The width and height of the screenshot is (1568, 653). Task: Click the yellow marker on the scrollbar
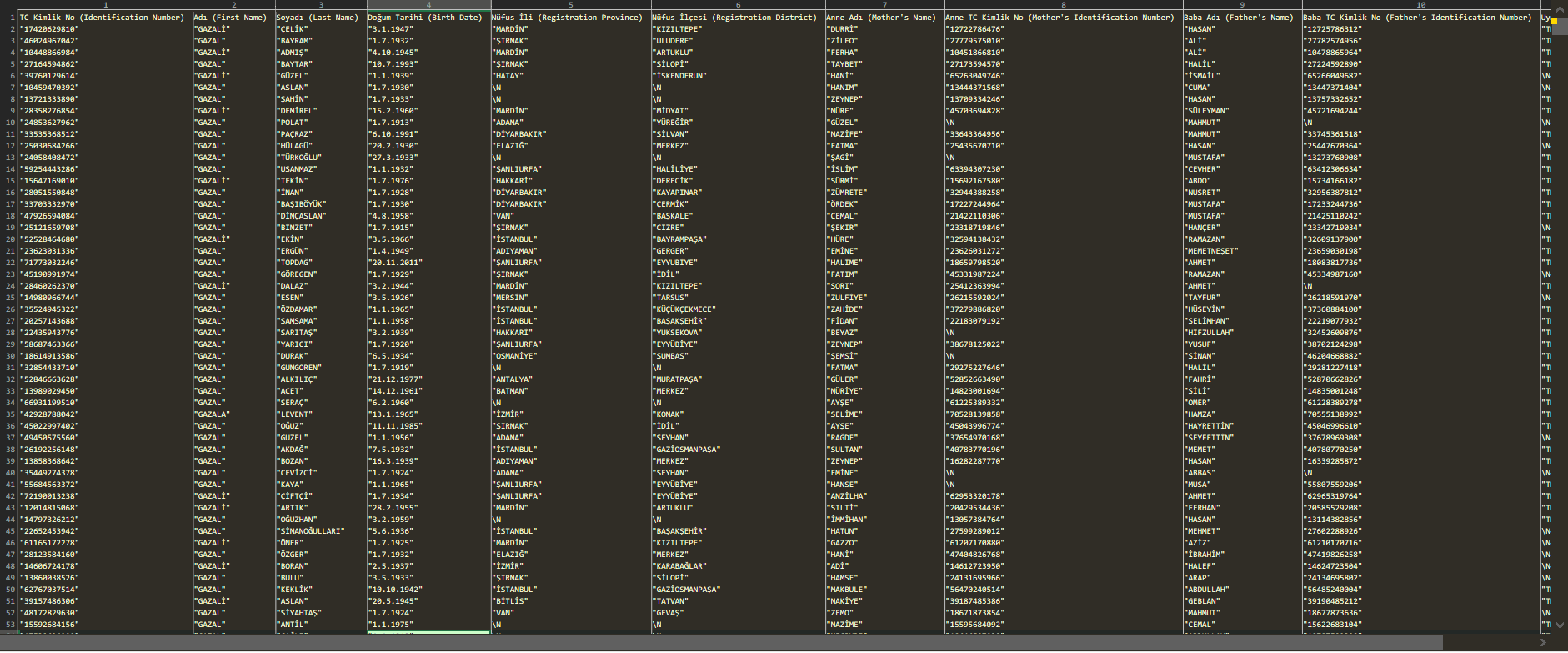click(1554, 19)
